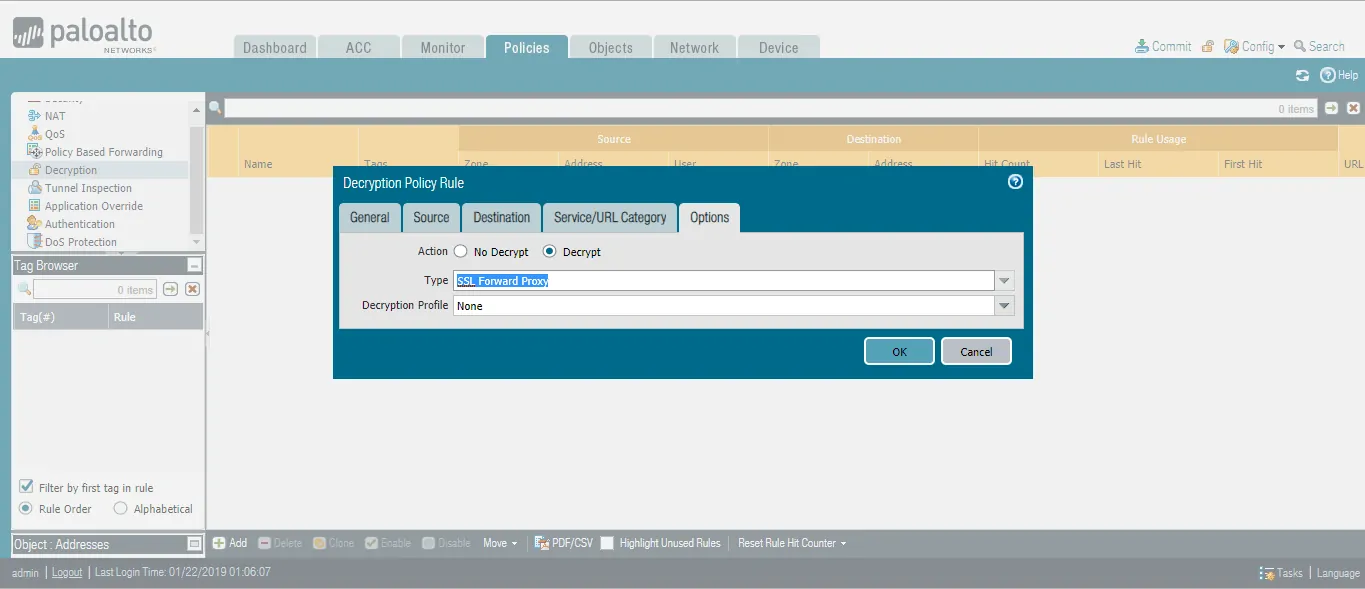Enable the Highlight Unused Rules checkbox
The image size is (1365, 589).
[607, 543]
